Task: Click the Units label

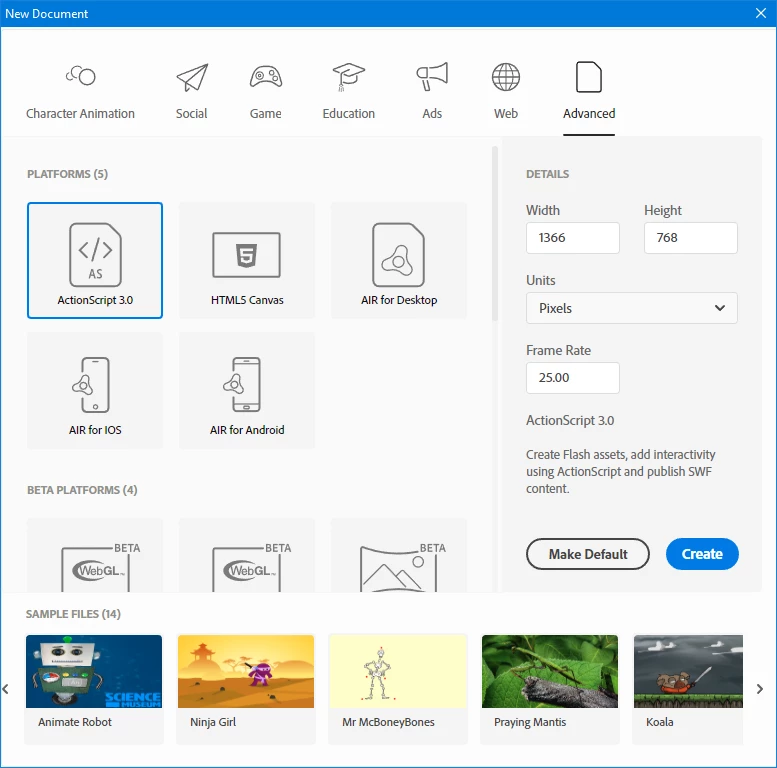Action: pos(541,280)
